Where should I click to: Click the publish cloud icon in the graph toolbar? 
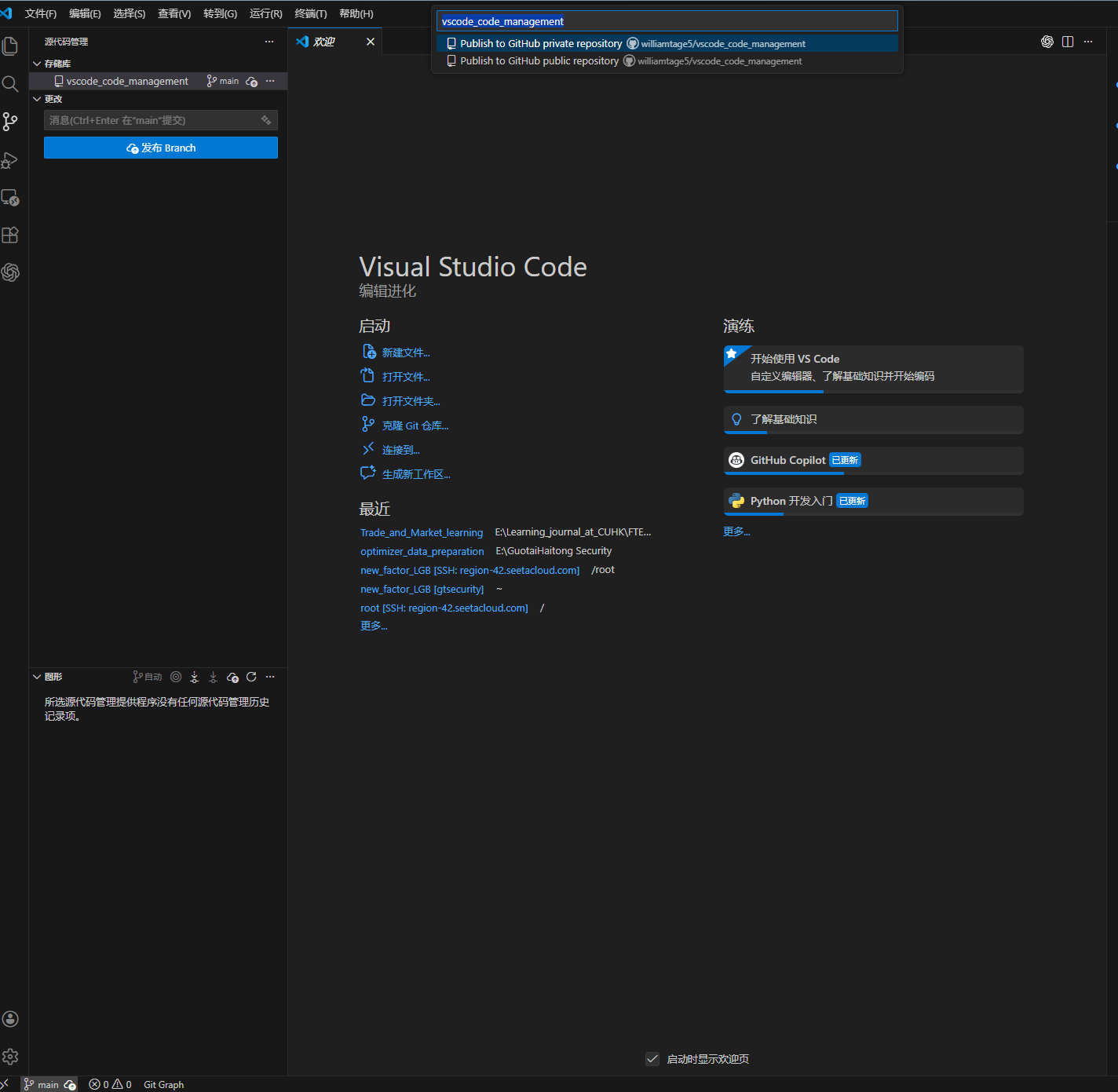[232, 677]
